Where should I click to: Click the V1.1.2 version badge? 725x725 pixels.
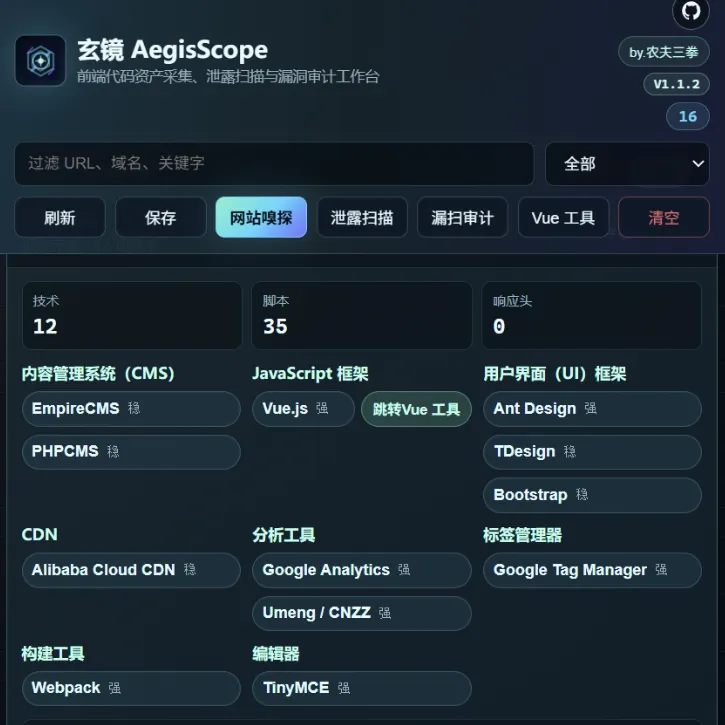click(x=676, y=84)
